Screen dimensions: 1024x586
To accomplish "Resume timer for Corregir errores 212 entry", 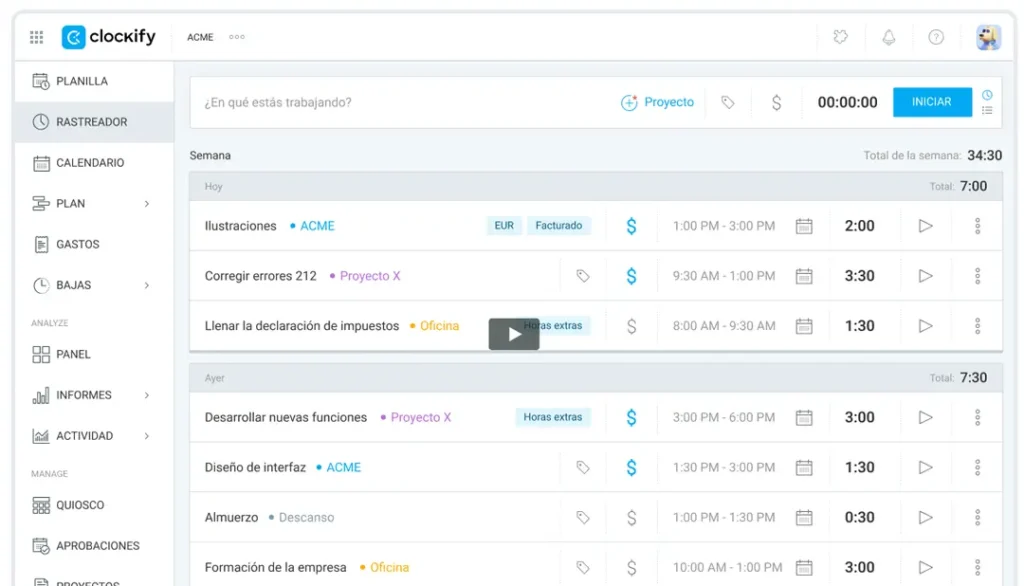I will click(x=925, y=276).
